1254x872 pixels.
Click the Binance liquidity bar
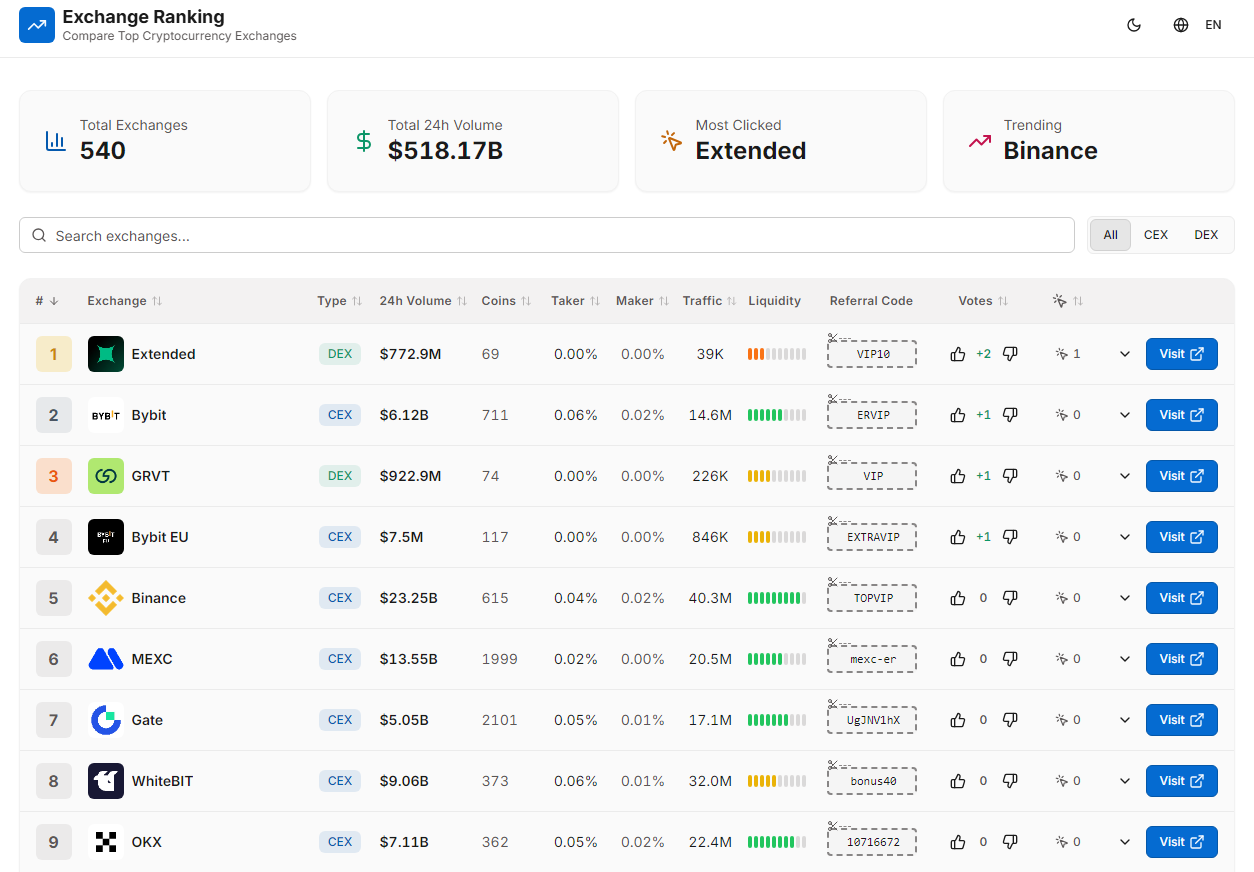coord(777,598)
